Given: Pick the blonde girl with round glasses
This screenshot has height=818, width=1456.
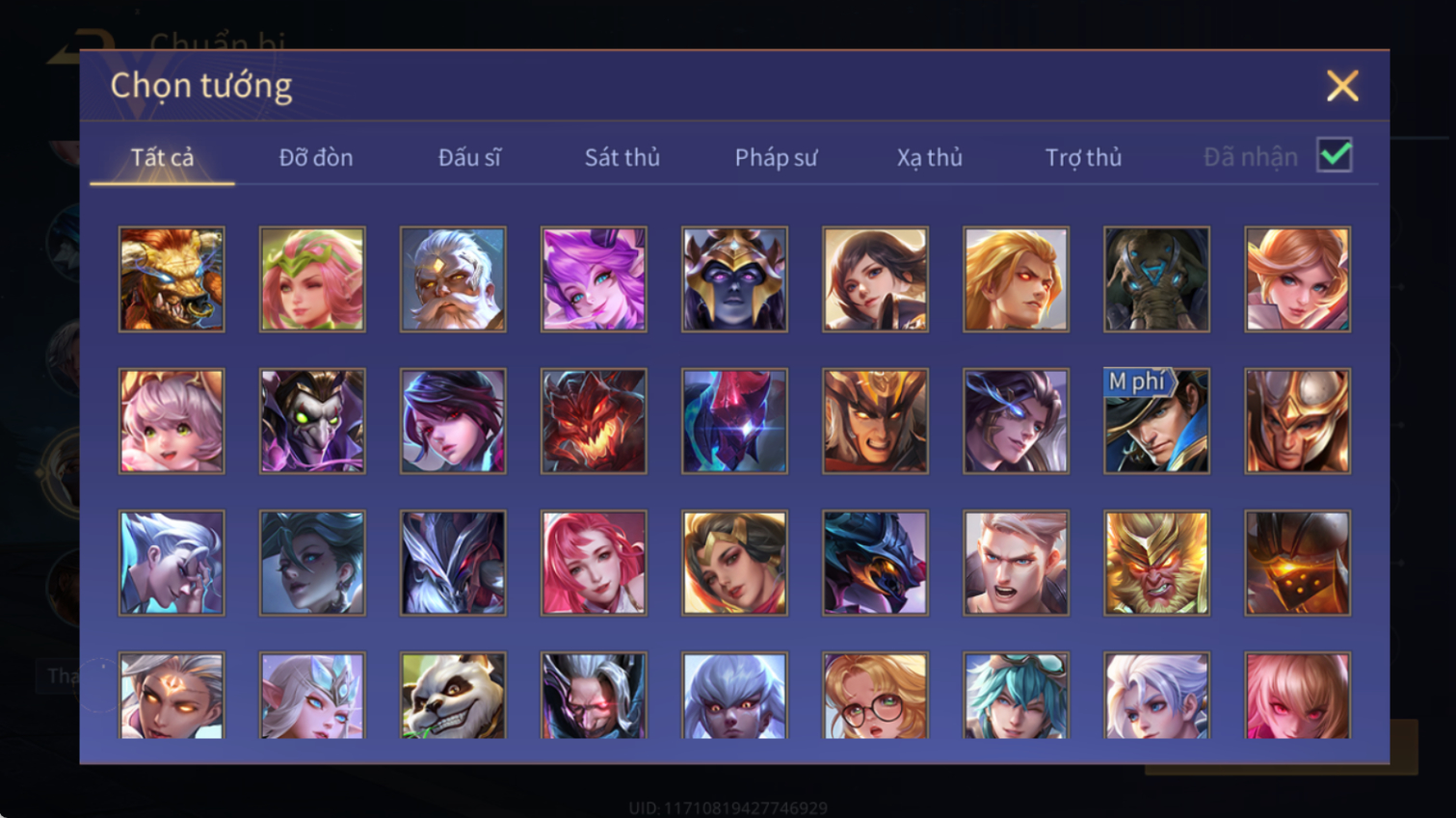Looking at the screenshot, I should click(x=875, y=696).
